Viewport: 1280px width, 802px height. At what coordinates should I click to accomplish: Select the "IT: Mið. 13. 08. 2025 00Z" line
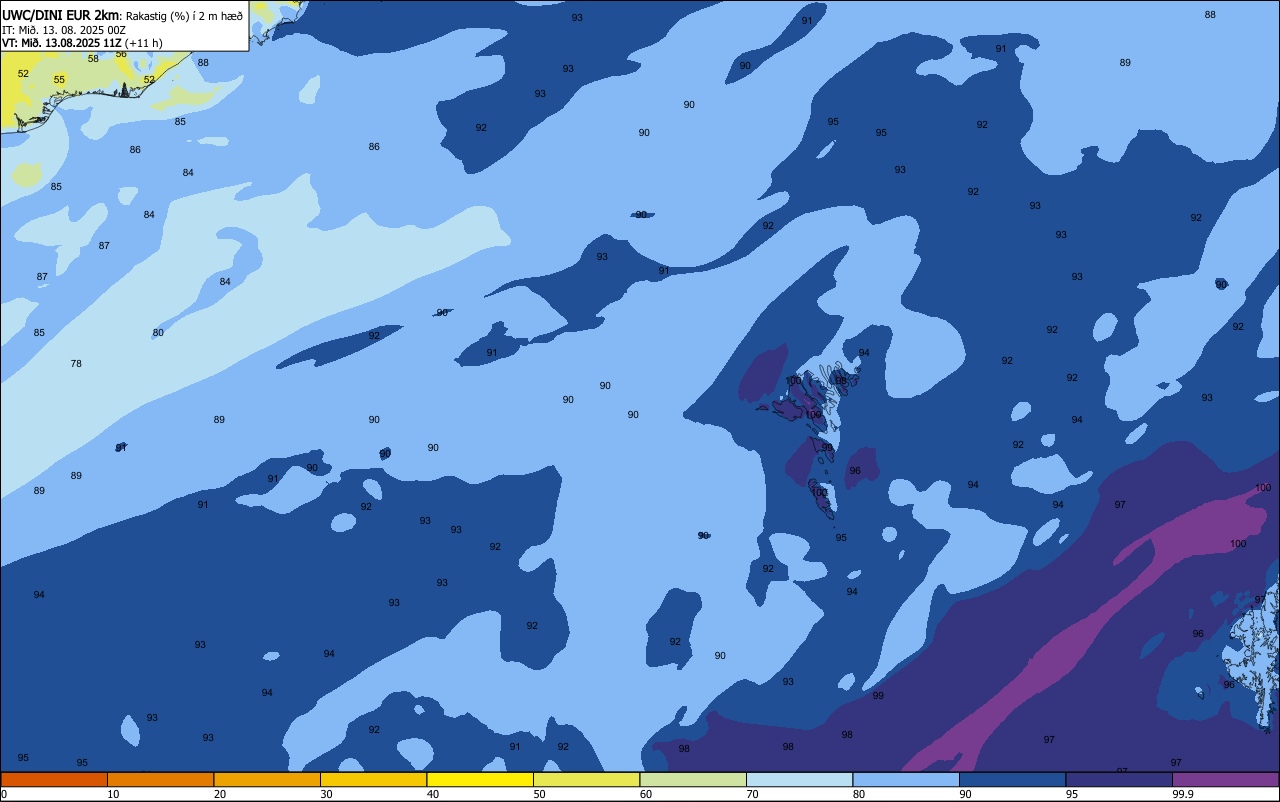(64, 29)
